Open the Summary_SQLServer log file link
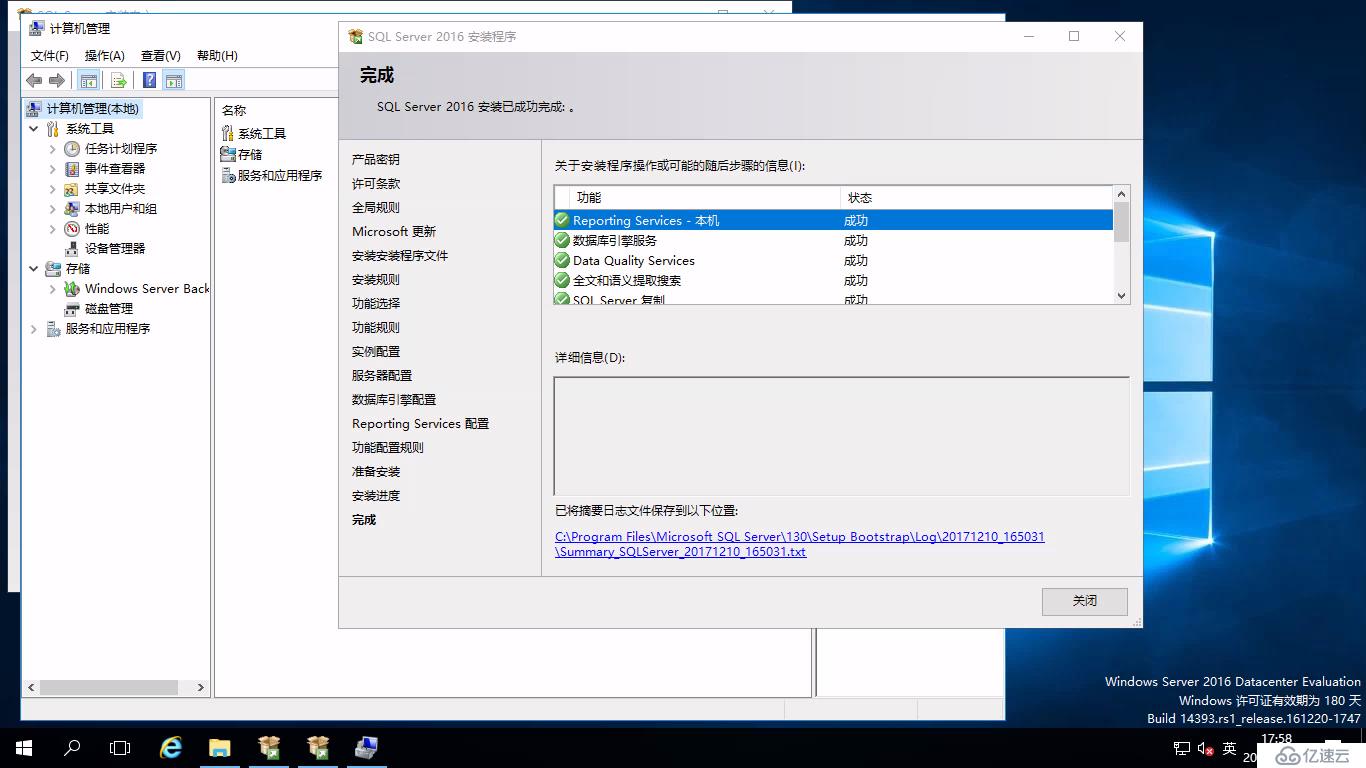 pyautogui.click(x=800, y=544)
